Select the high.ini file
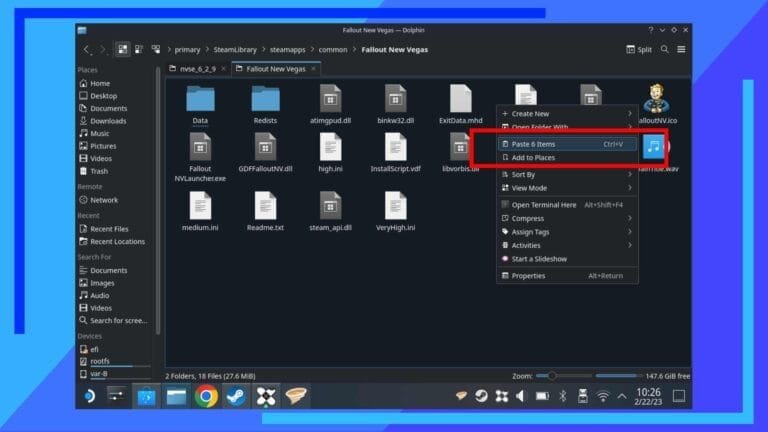This screenshot has width=768, height=432. pyautogui.click(x=330, y=152)
